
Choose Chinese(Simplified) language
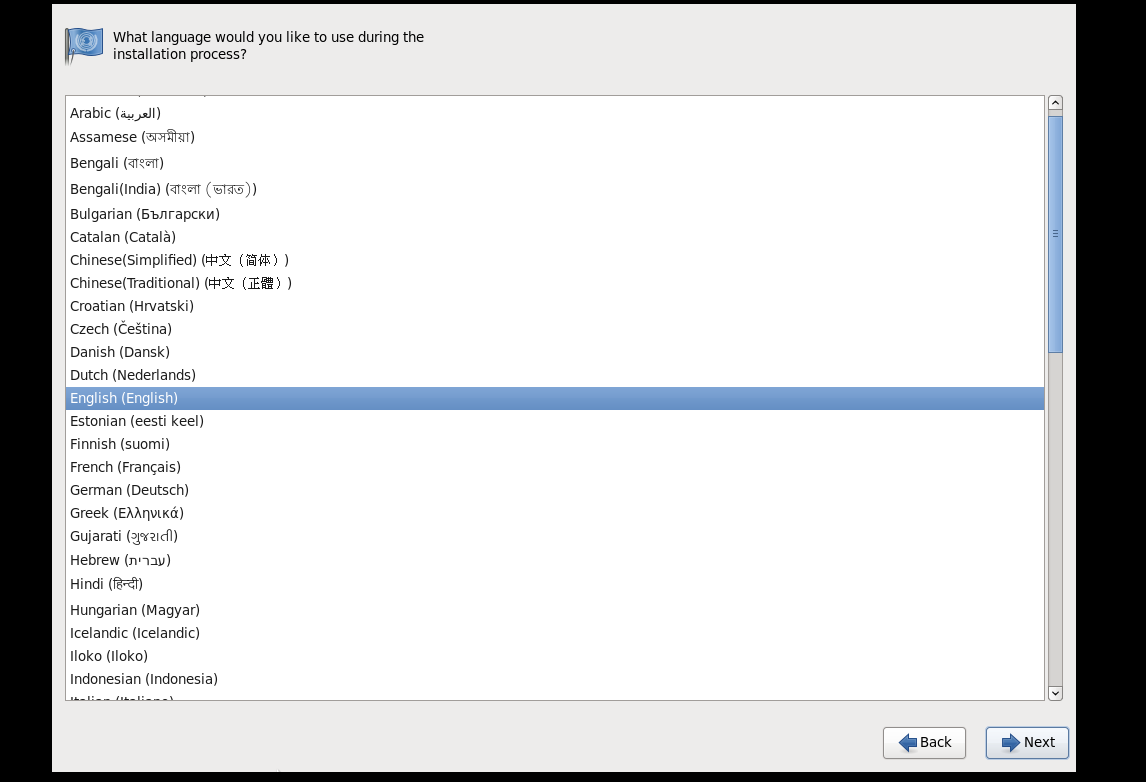click(x=180, y=260)
